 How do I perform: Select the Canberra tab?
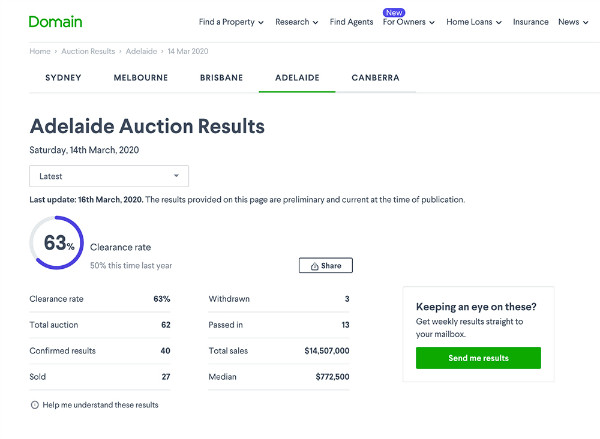[375, 77]
